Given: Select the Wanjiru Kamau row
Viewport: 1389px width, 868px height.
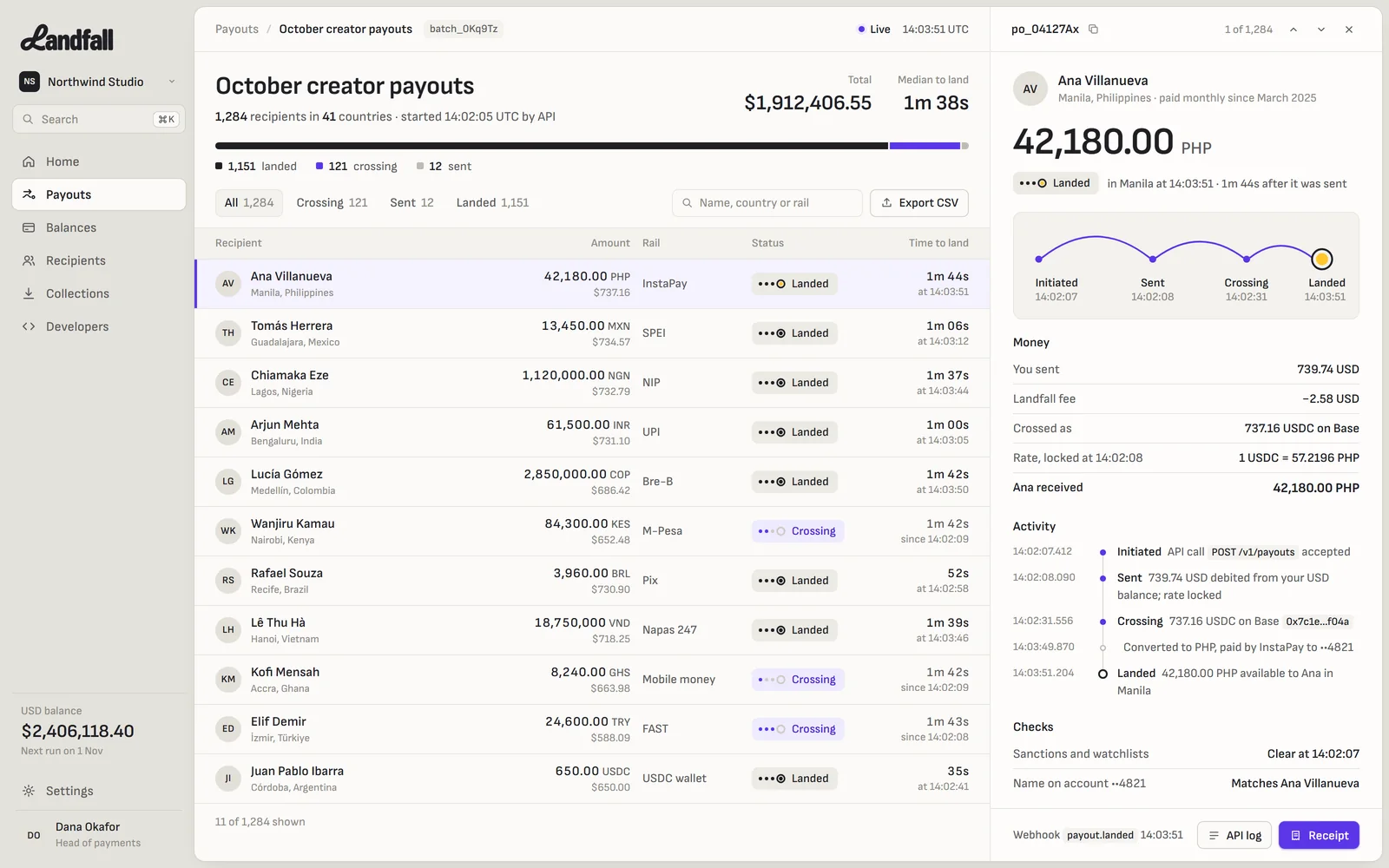Looking at the screenshot, I should pos(592,531).
